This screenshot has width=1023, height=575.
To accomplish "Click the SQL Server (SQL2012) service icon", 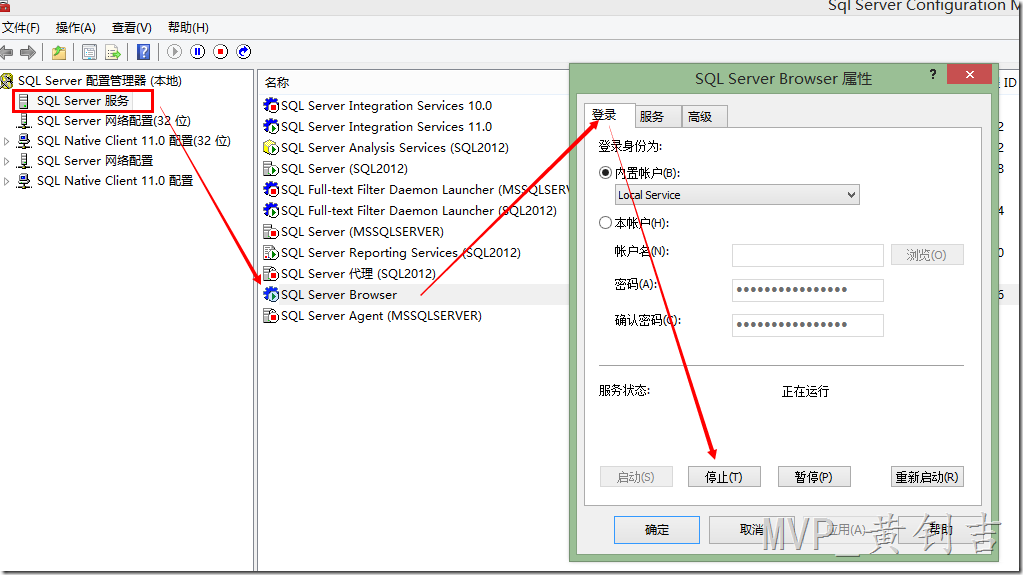I will [x=271, y=168].
